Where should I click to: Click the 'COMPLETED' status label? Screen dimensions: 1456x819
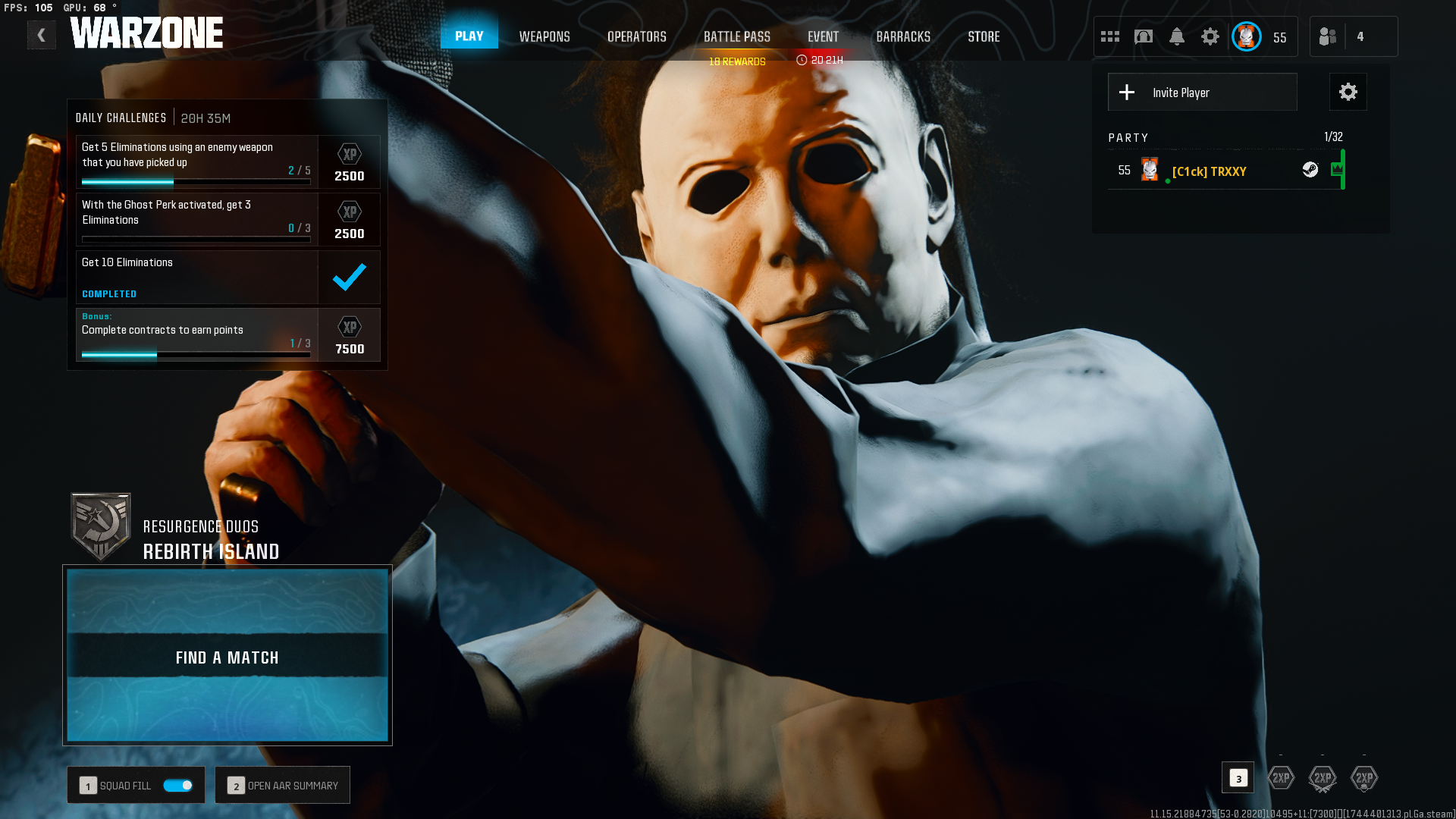click(109, 294)
